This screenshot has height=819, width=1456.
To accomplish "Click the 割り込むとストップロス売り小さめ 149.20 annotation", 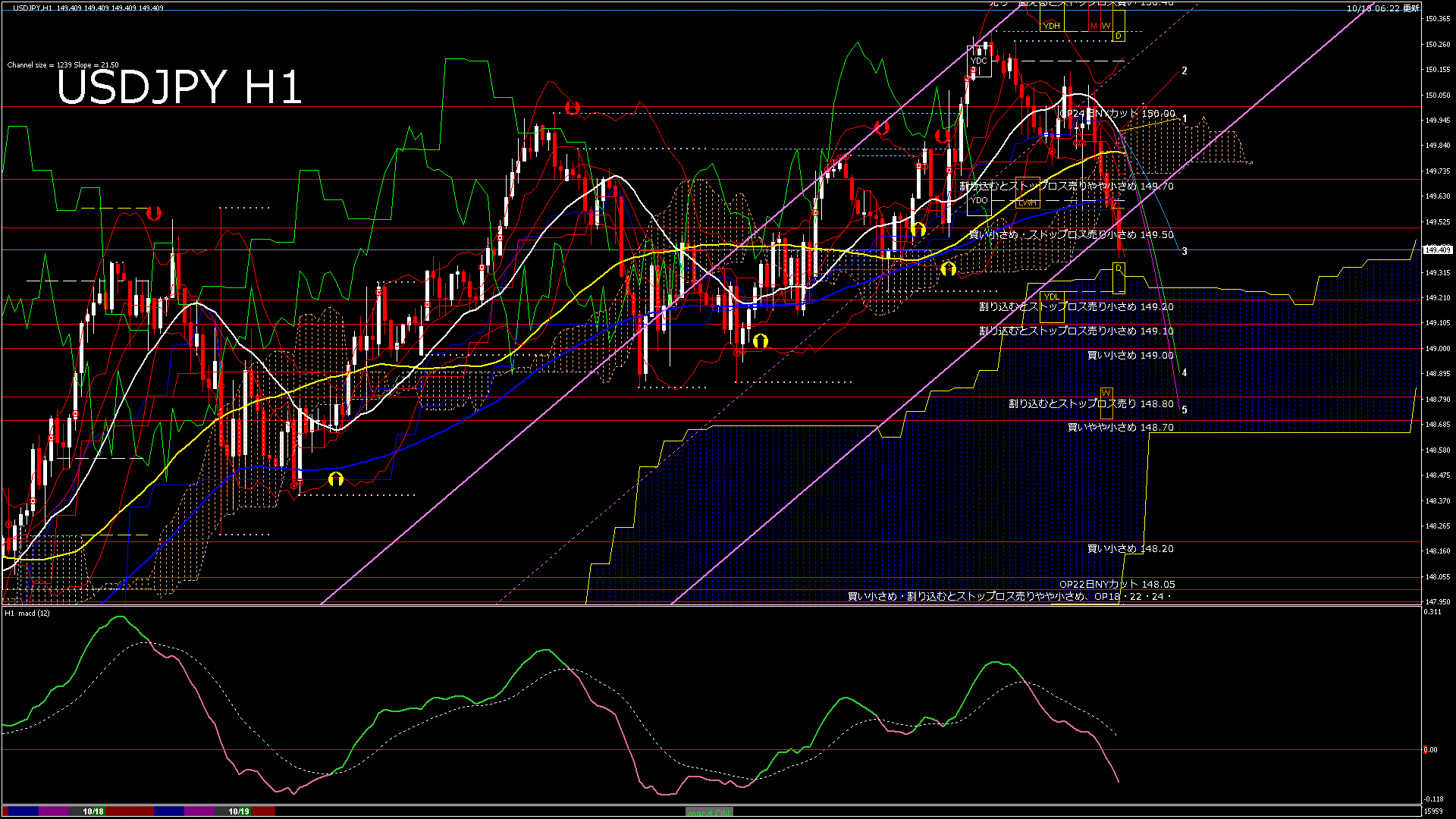I will point(1076,307).
